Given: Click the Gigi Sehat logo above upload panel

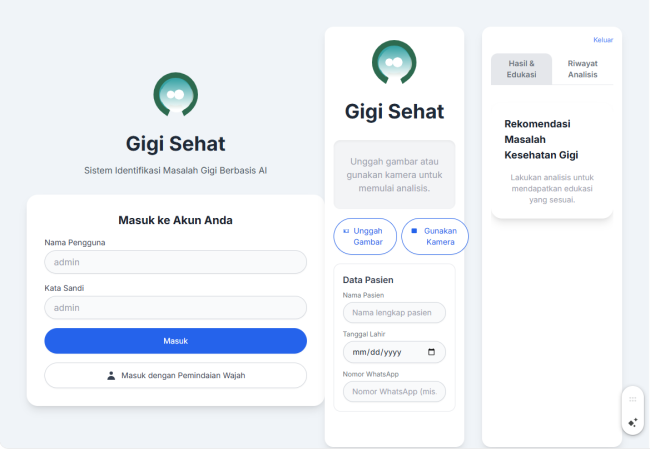Looking at the screenshot, I should tap(394, 62).
